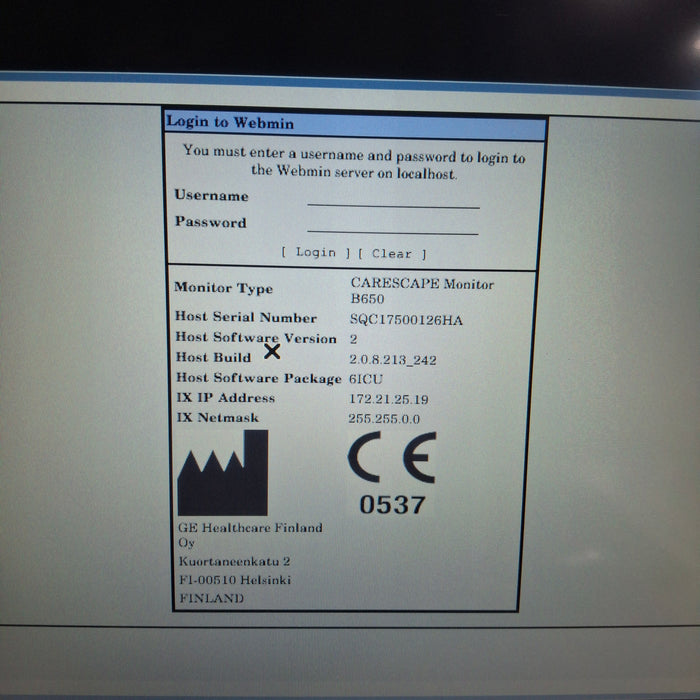Click the 'Host Software Version' label
700x700 pixels.
(256, 338)
